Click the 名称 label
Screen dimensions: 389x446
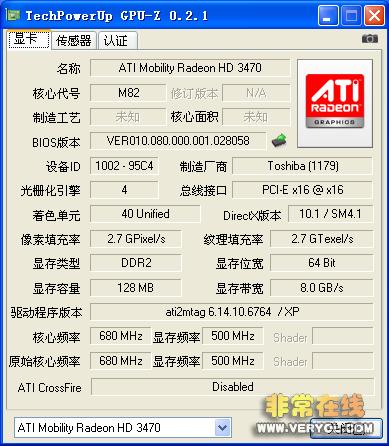click(x=68, y=69)
